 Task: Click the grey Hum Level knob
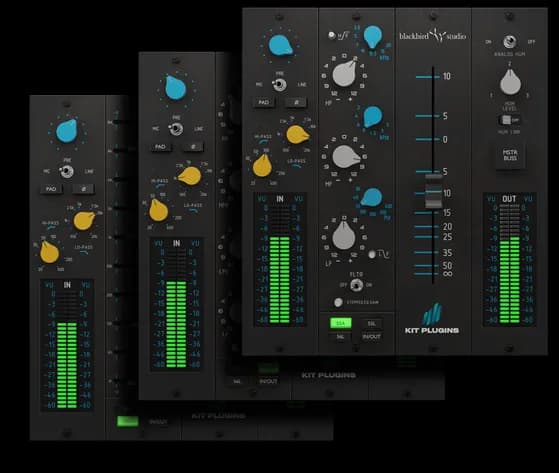click(510, 82)
